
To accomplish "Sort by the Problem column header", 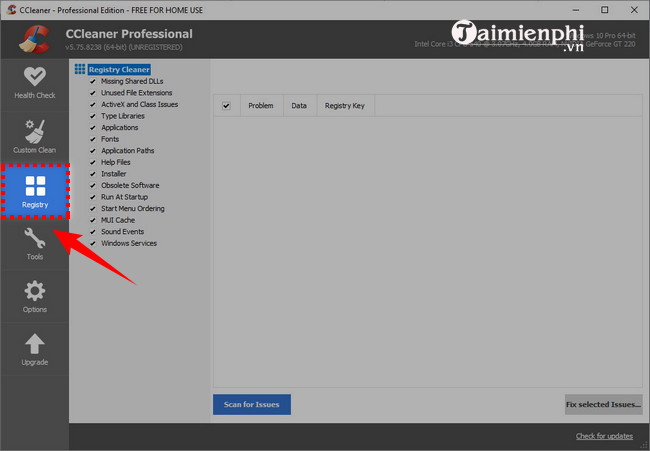I will click(x=261, y=106).
